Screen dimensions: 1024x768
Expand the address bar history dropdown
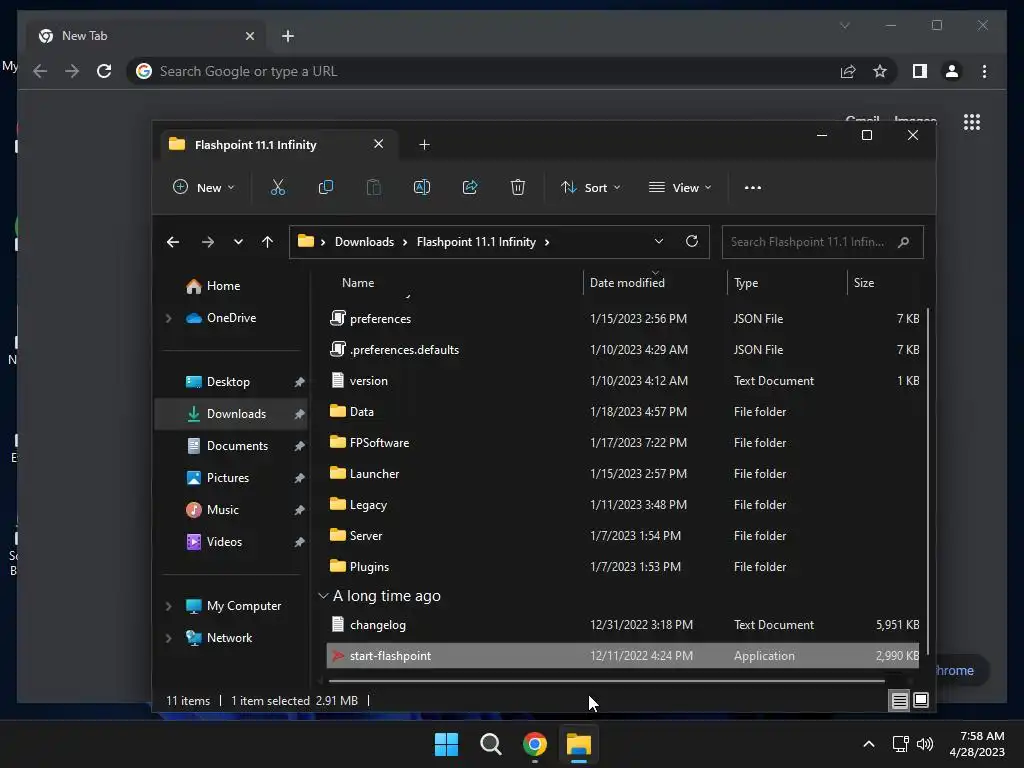pos(659,242)
